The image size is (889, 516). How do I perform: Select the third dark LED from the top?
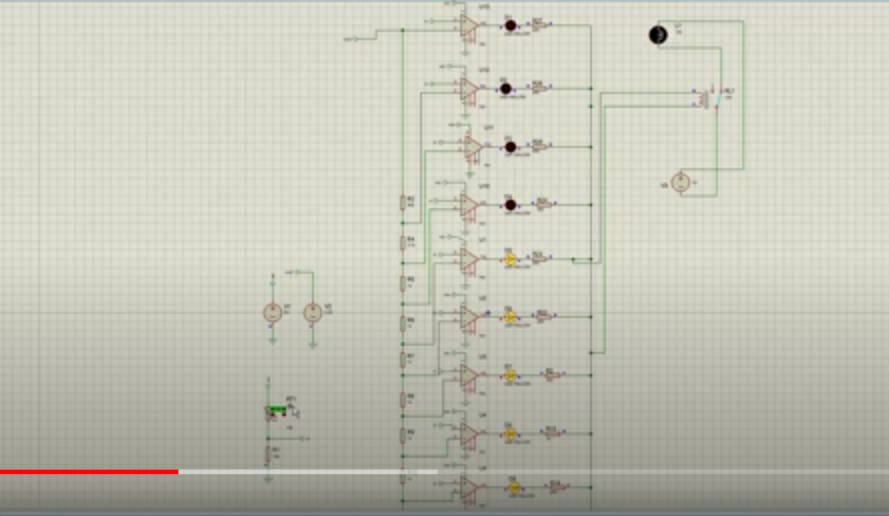510,147
